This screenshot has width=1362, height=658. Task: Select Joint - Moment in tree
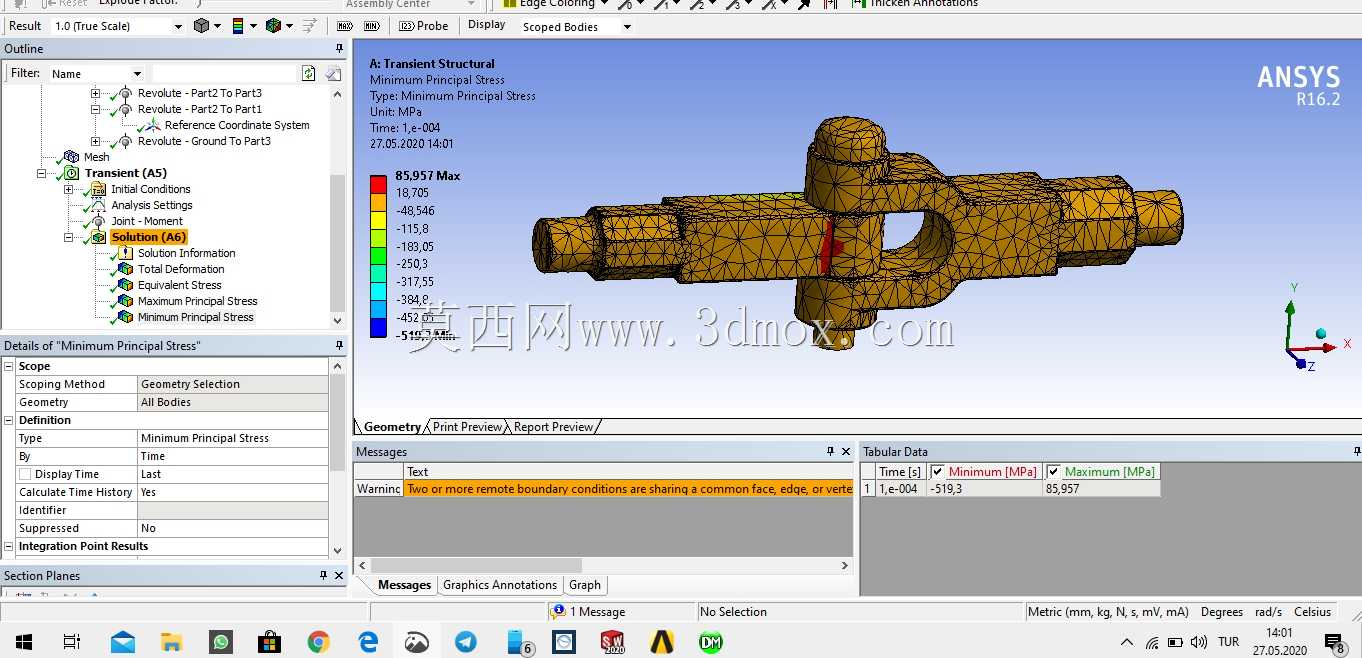point(147,221)
